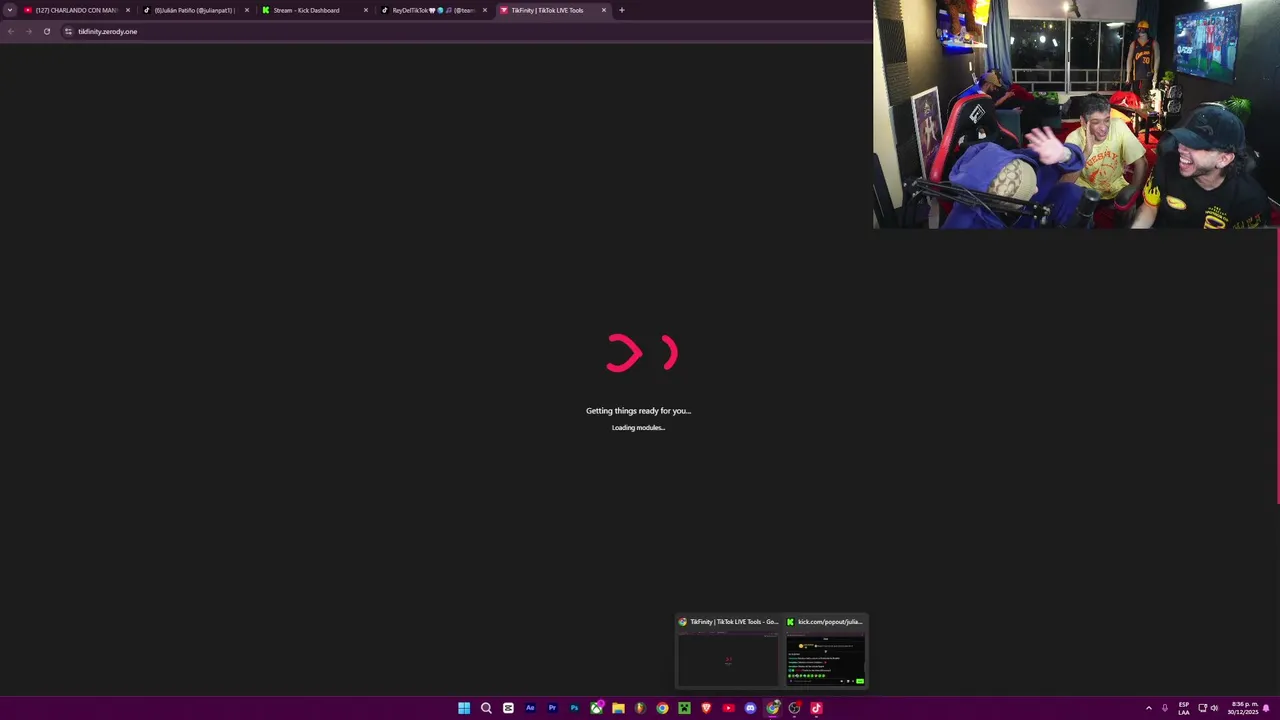This screenshot has height=720, width=1280.
Task: Reload the TikFinity page
Action: (46, 31)
